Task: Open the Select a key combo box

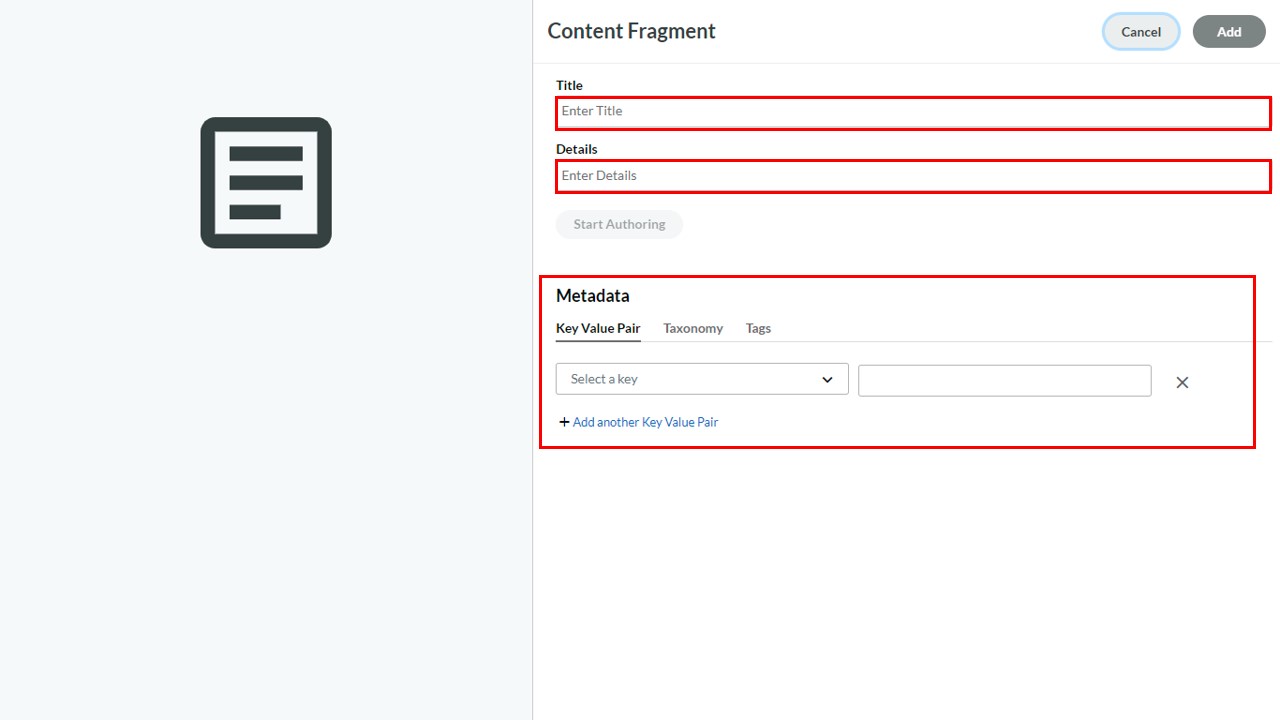Action: point(702,379)
